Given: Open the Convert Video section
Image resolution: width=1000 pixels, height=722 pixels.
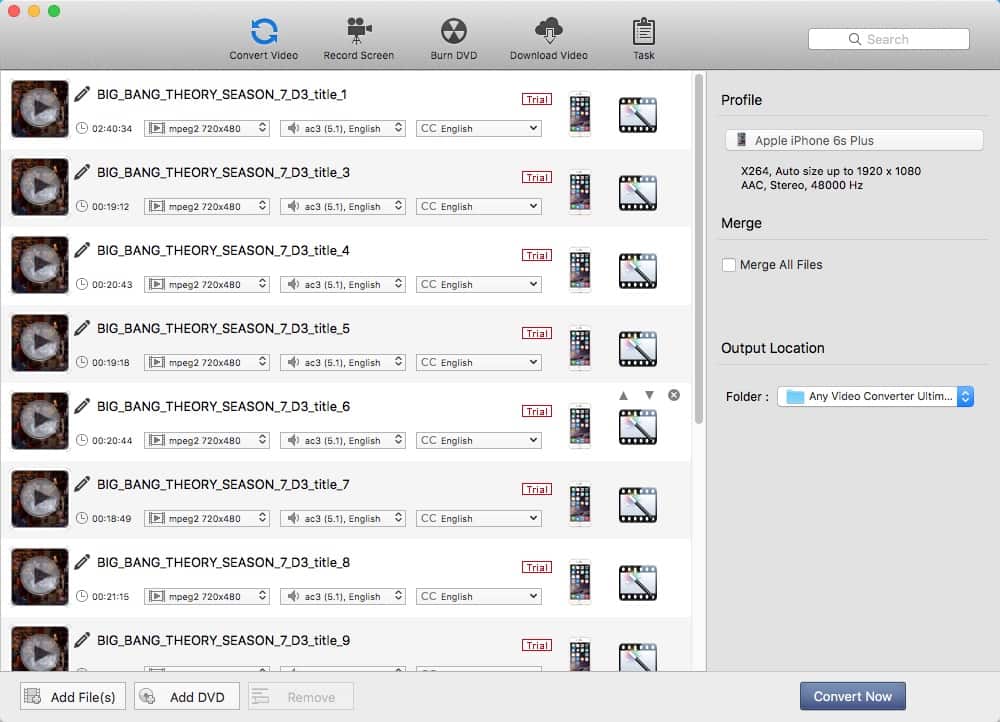Looking at the screenshot, I should pyautogui.click(x=263, y=38).
